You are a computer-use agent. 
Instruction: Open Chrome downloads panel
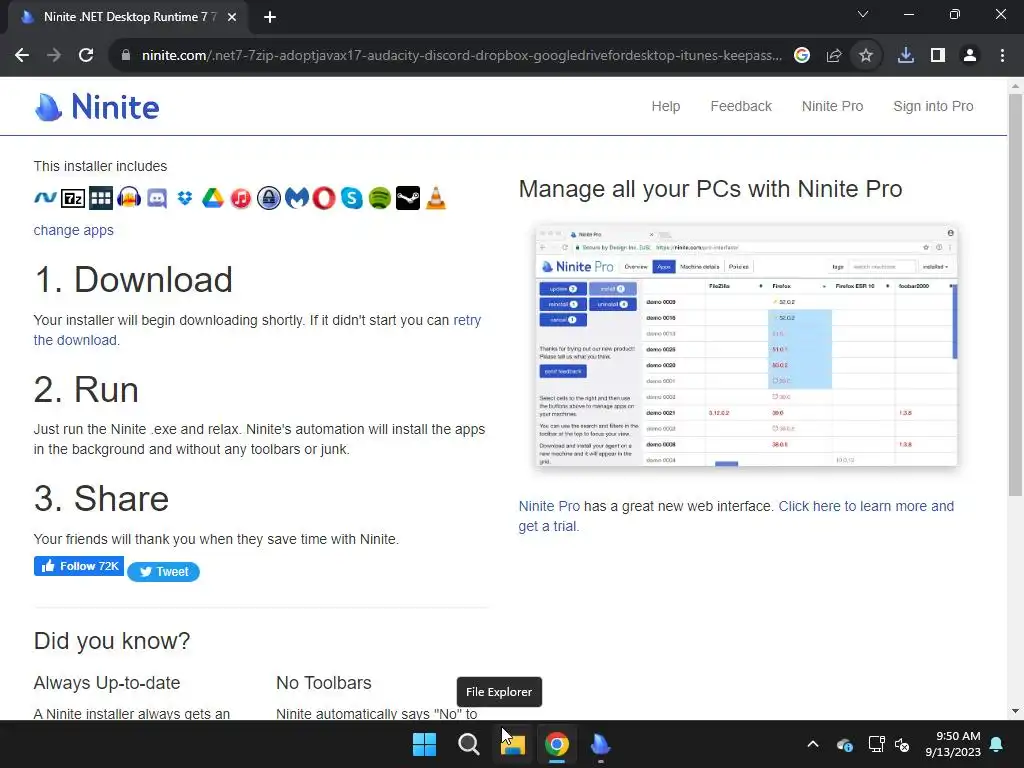coord(906,56)
